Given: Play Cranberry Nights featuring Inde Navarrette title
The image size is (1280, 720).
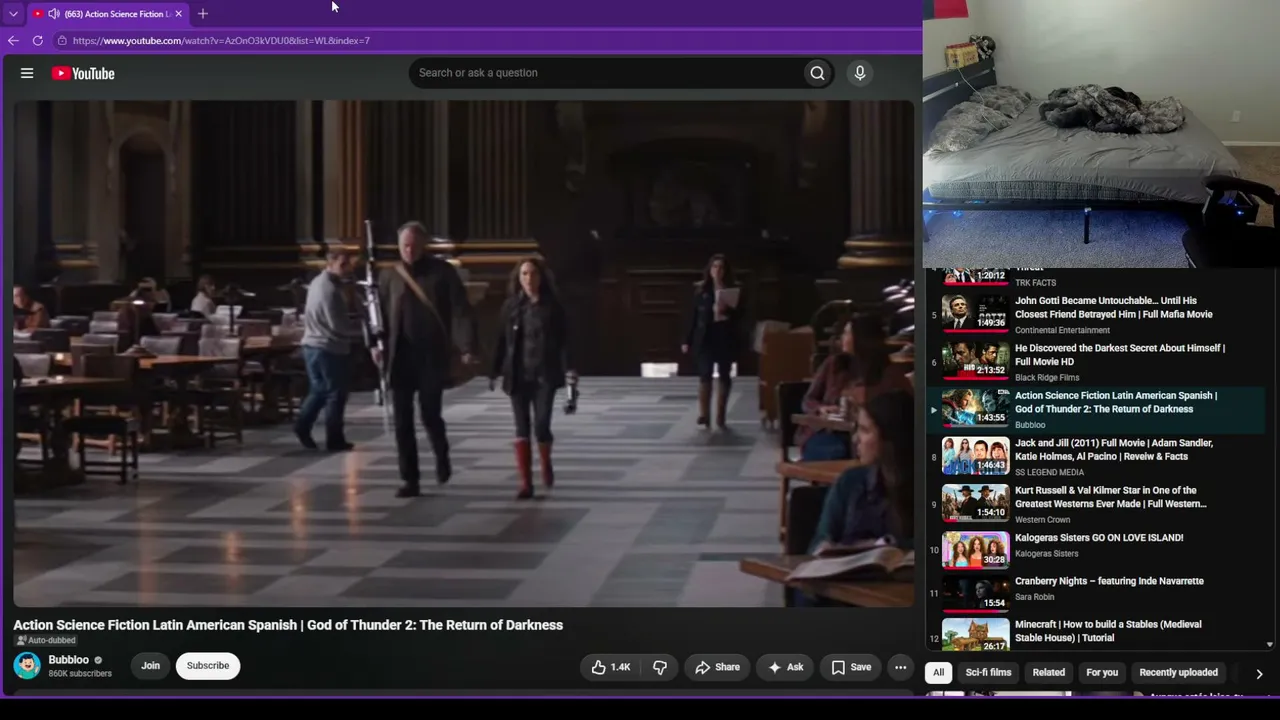Looking at the screenshot, I should 1109,581.
